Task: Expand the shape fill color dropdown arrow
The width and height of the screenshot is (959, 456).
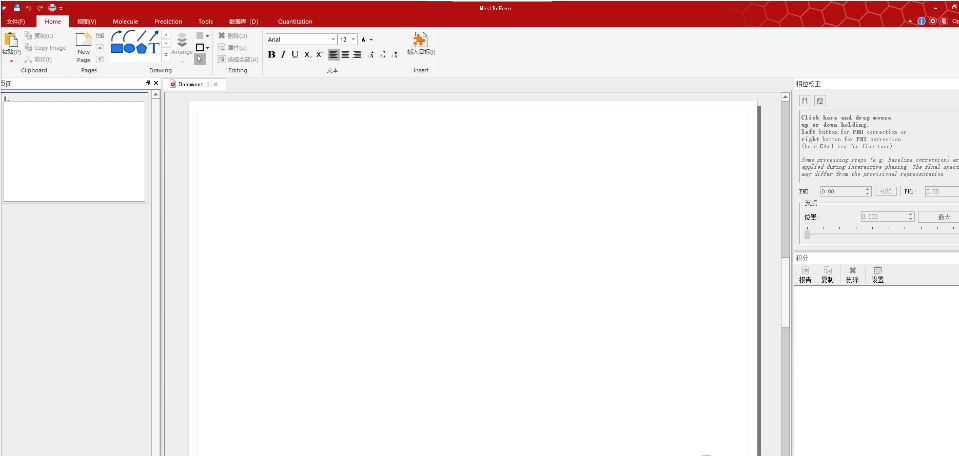Action: 208,36
